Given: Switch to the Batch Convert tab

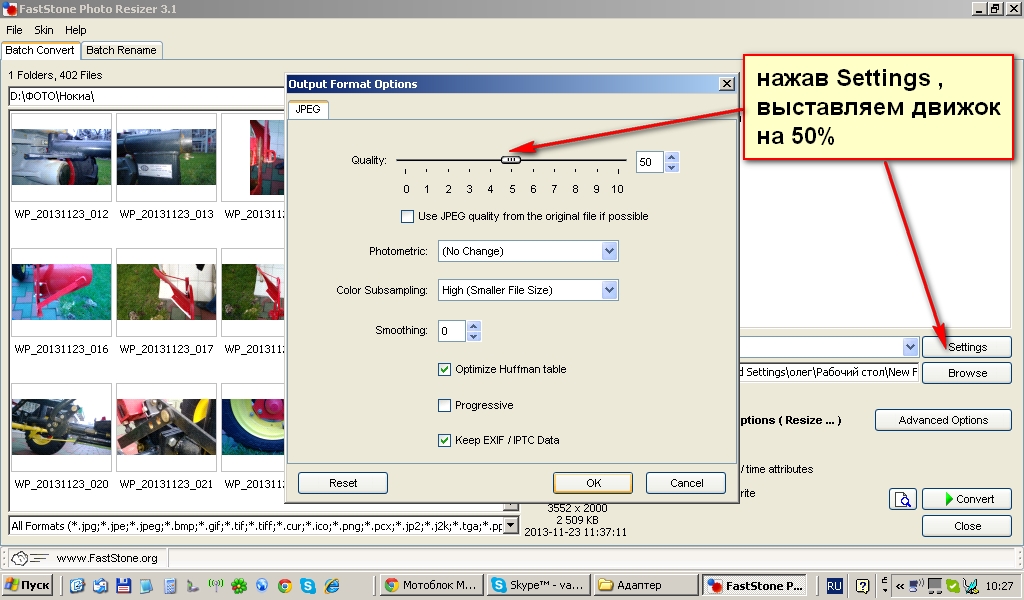Looking at the screenshot, I should click(40, 50).
